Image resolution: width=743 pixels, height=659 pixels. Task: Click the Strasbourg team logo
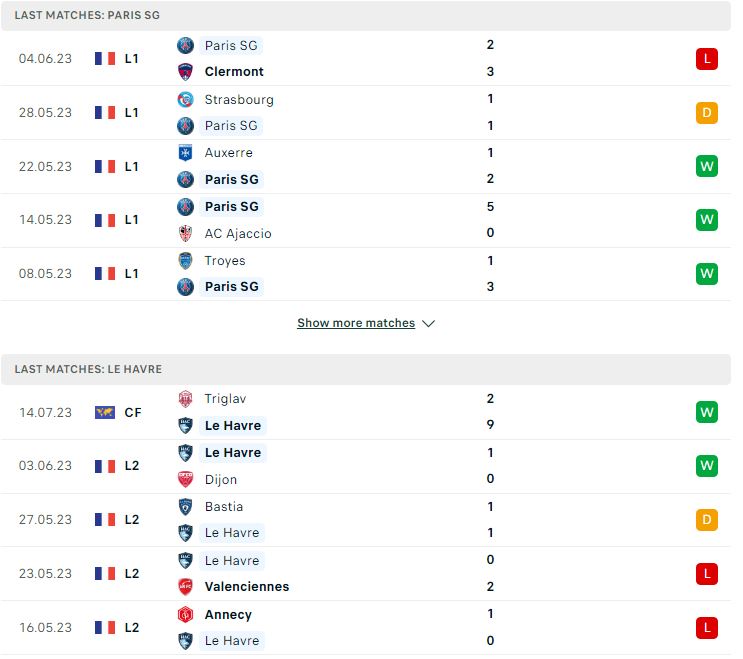(187, 100)
